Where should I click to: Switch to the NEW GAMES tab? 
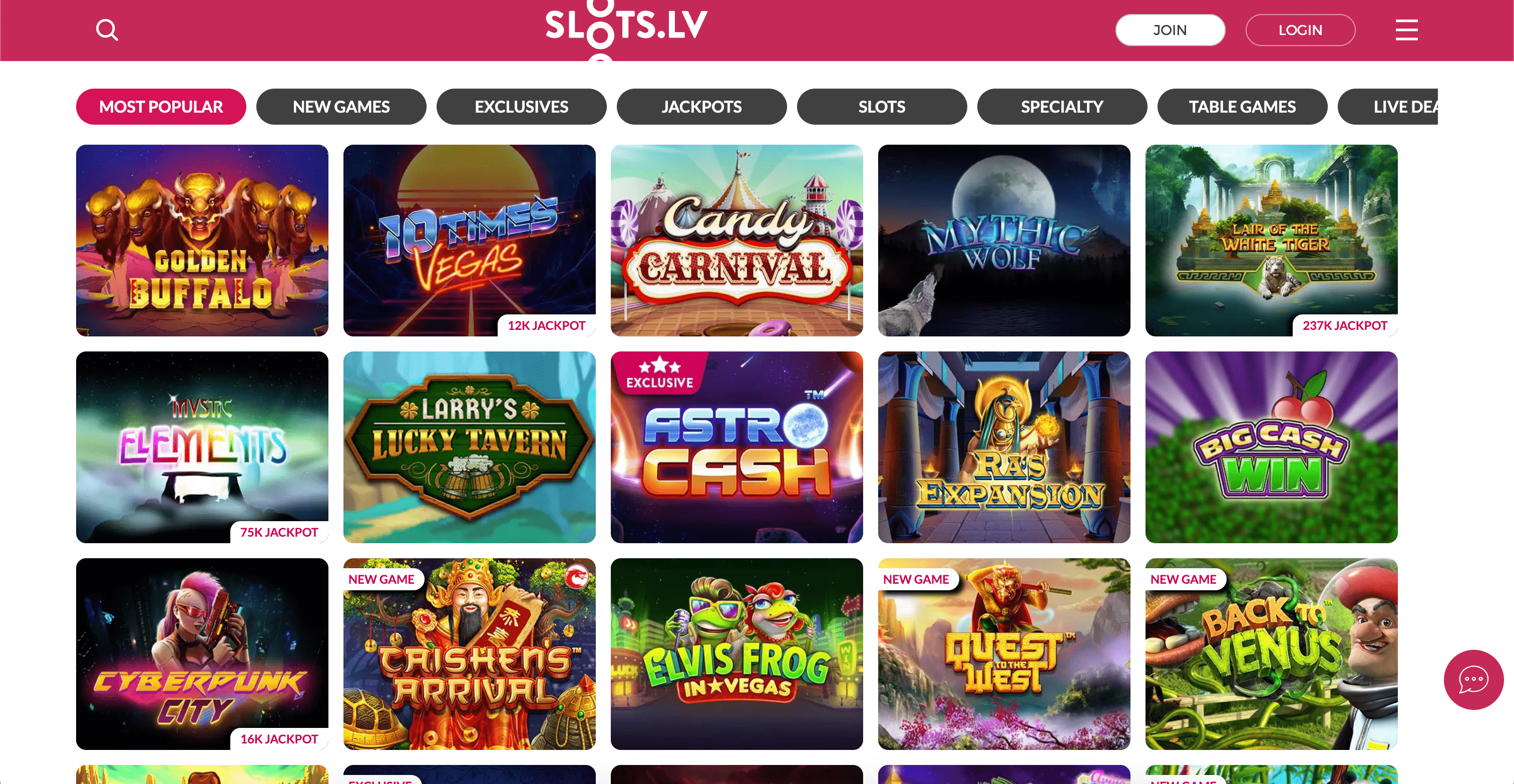tap(341, 106)
